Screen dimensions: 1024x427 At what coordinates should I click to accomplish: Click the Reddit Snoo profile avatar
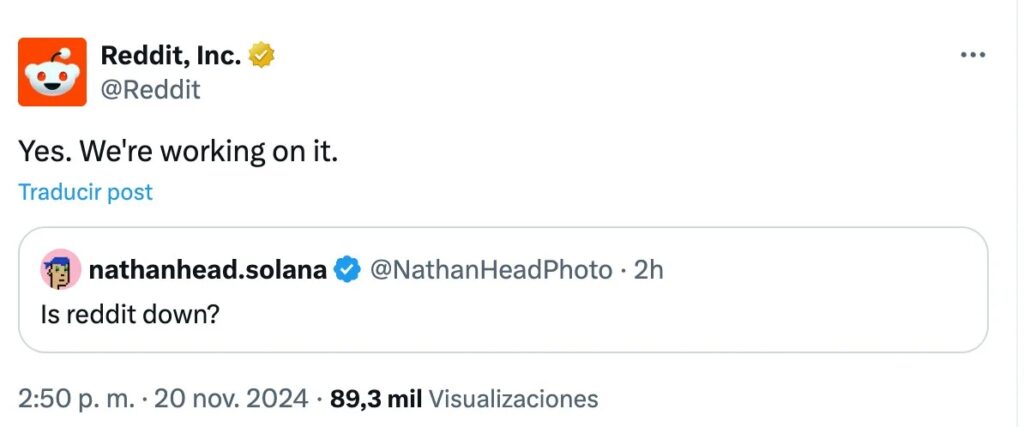pyautogui.click(x=52, y=72)
